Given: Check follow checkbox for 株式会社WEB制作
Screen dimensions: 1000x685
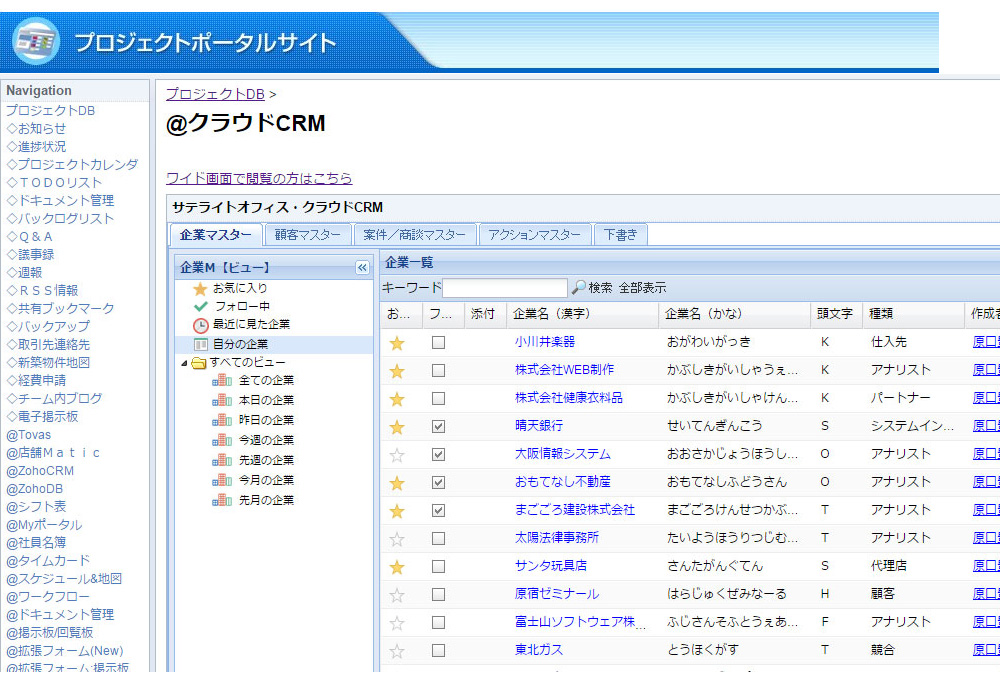Looking at the screenshot, I should pyautogui.click(x=438, y=371).
